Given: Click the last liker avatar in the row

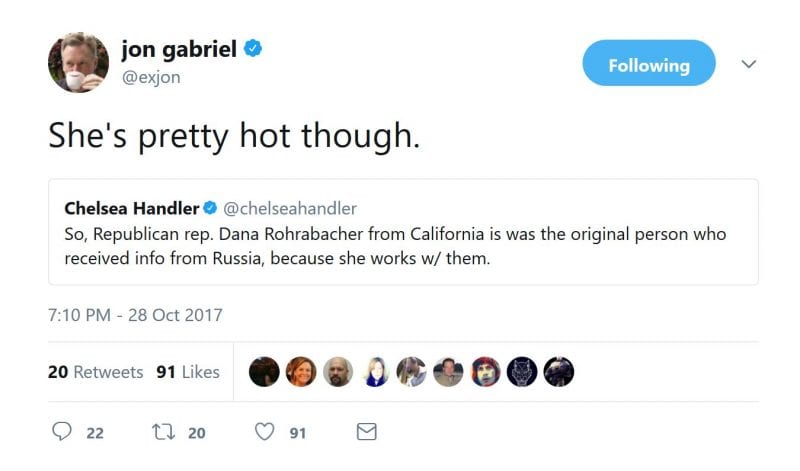Looking at the screenshot, I should click(559, 371).
